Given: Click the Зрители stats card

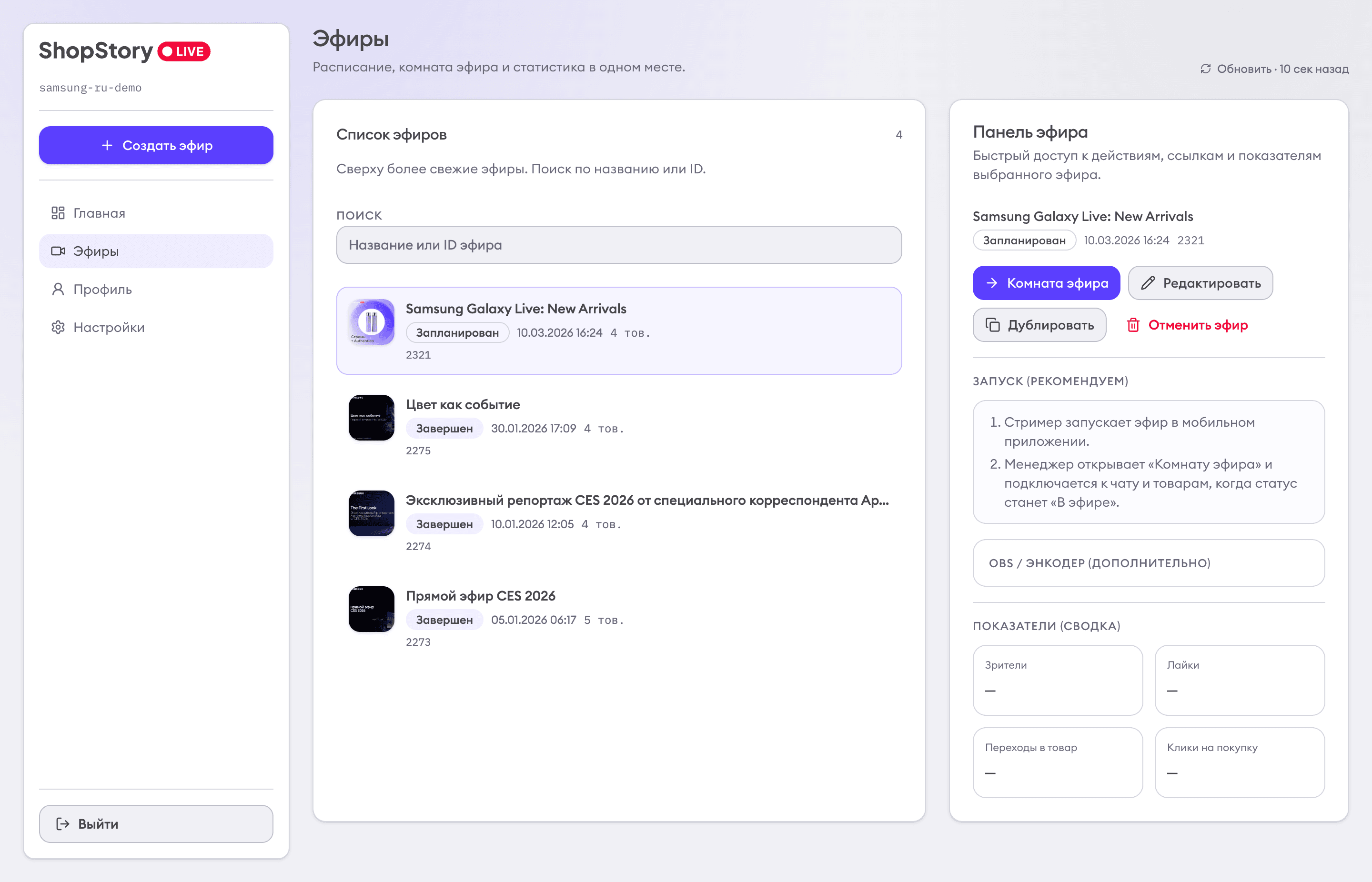Looking at the screenshot, I should (1057, 680).
